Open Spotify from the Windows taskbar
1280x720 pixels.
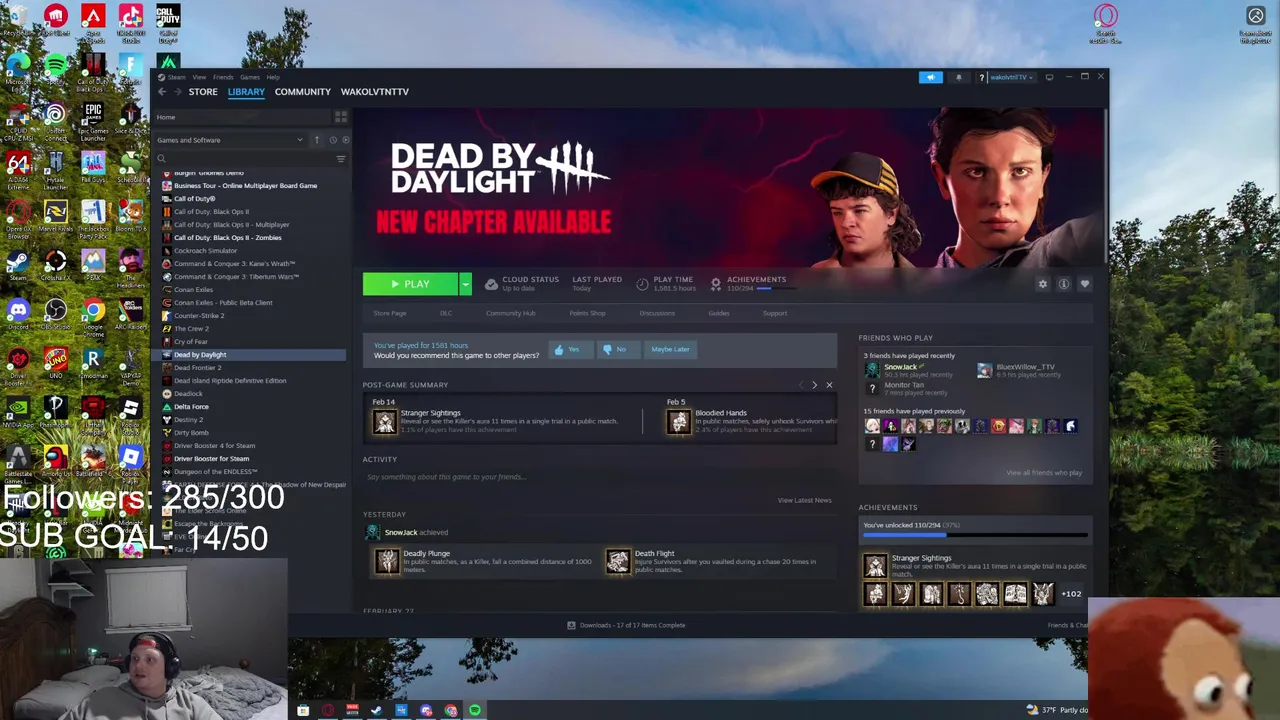(475, 710)
